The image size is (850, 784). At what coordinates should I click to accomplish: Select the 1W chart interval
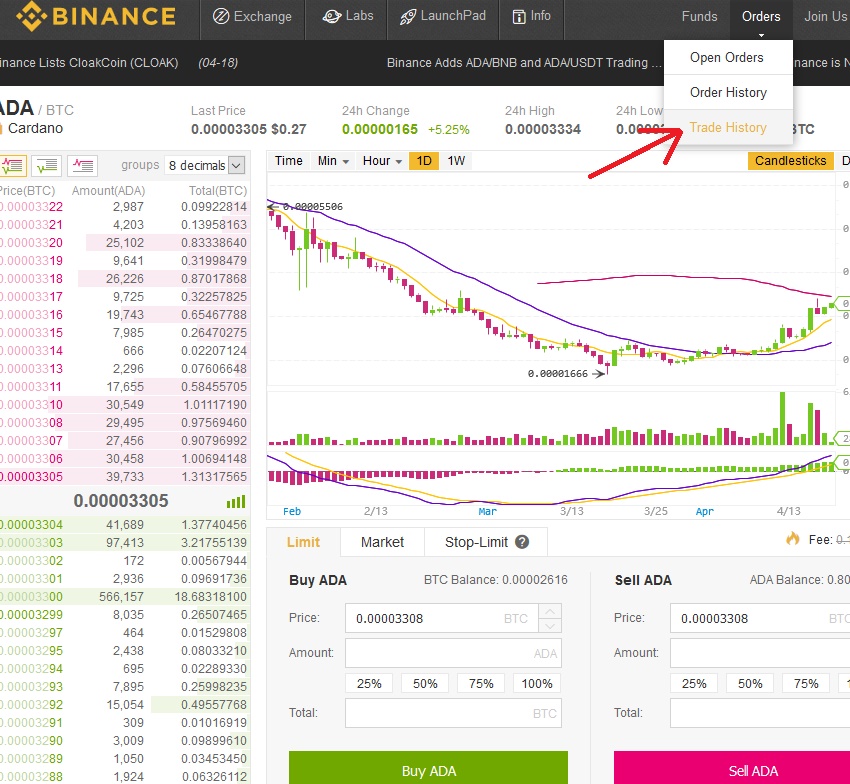pos(456,161)
